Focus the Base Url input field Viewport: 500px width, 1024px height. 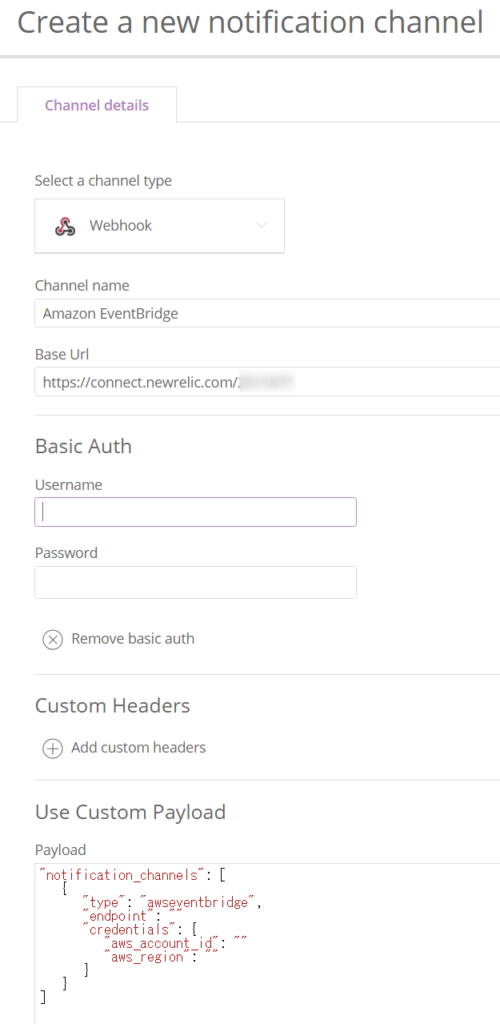[267, 381]
